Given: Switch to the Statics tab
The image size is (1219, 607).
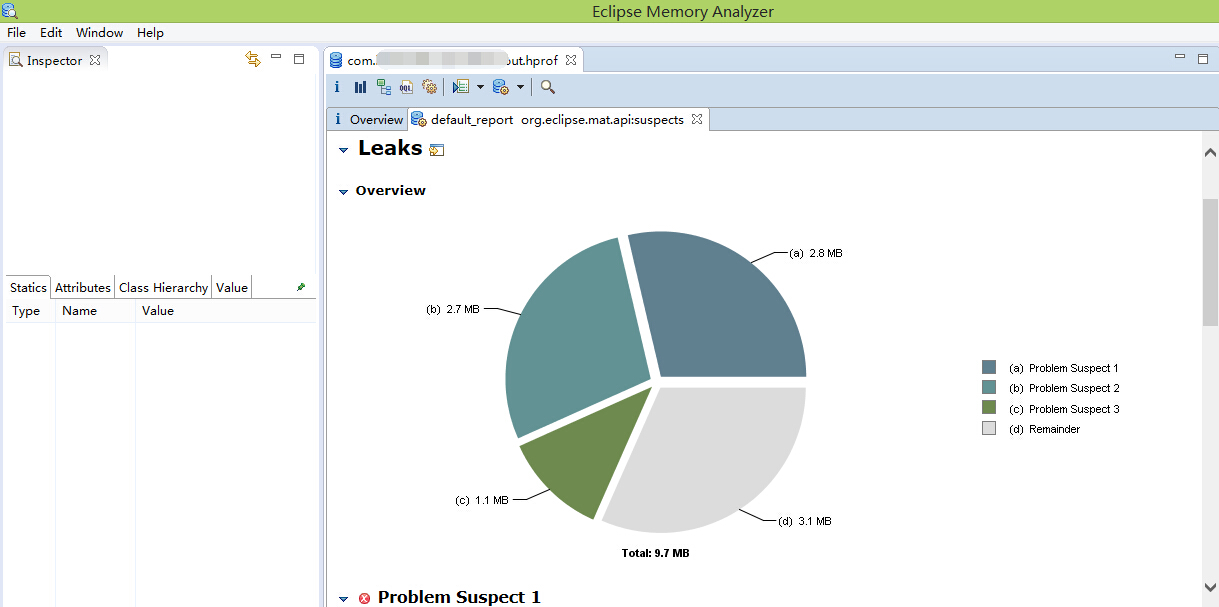Looking at the screenshot, I should point(28,287).
